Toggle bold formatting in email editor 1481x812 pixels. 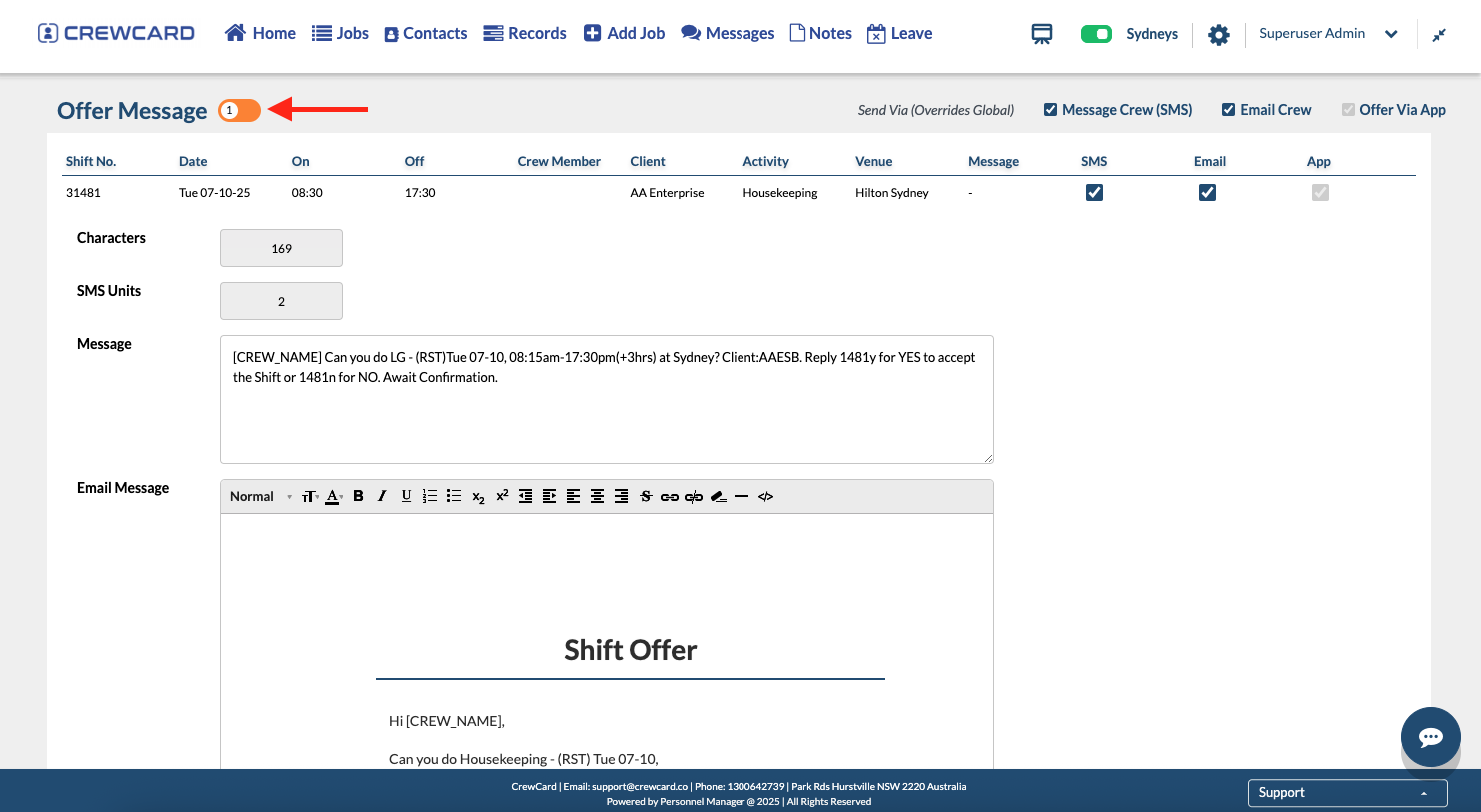pos(358,496)
